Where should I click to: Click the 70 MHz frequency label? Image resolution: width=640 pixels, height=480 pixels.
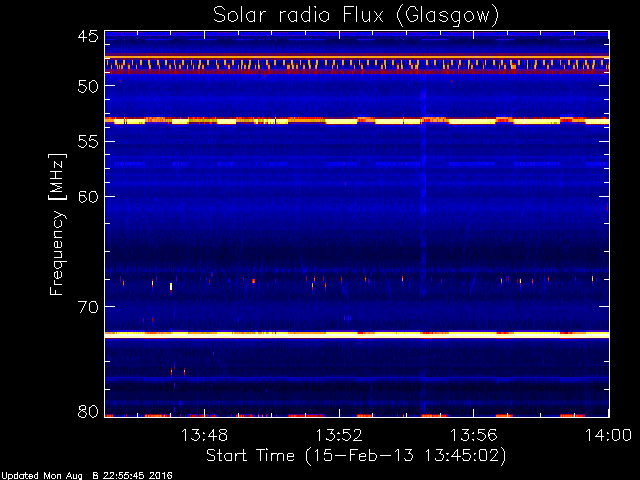tap(88, 307)
